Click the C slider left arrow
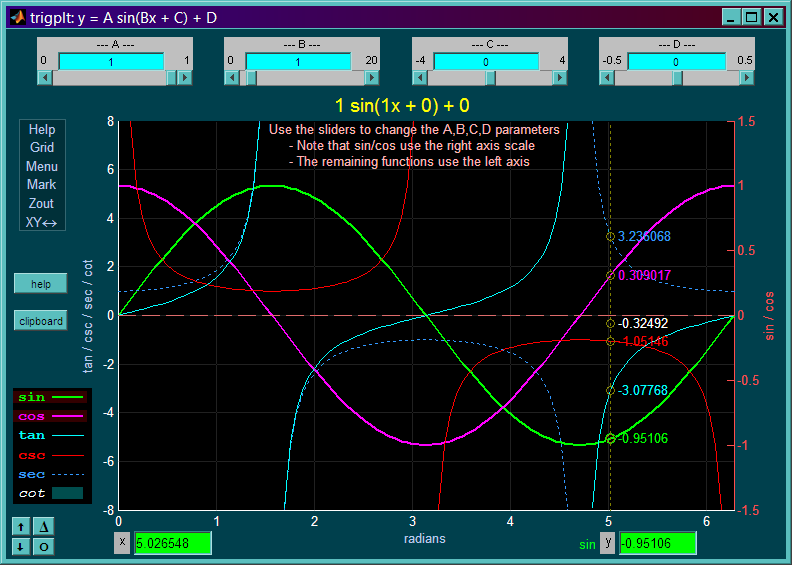The height and width of the screenshot is (565, 792). 420,78
